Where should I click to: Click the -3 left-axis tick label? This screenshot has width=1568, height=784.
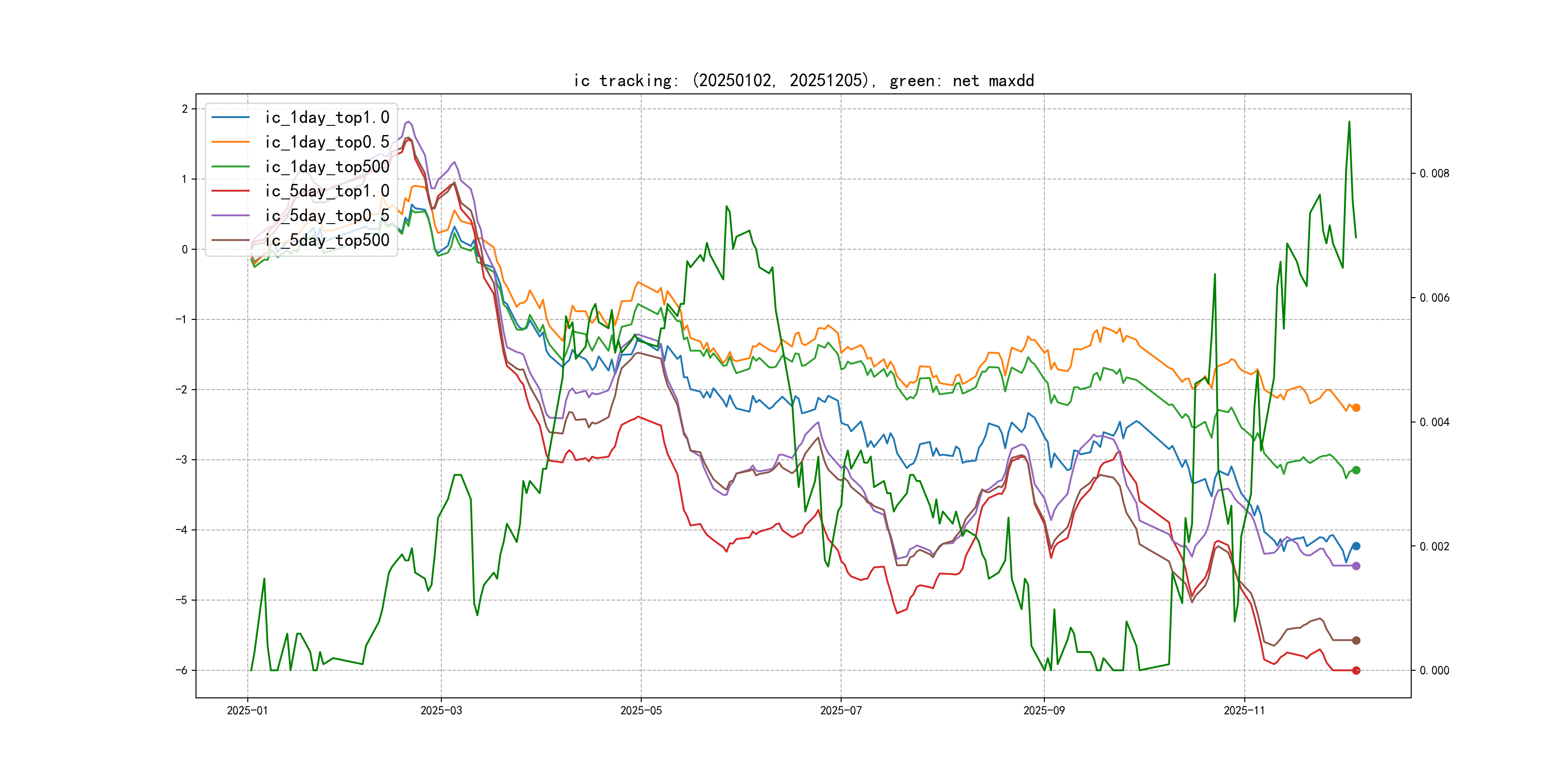[x=181, y=460]
